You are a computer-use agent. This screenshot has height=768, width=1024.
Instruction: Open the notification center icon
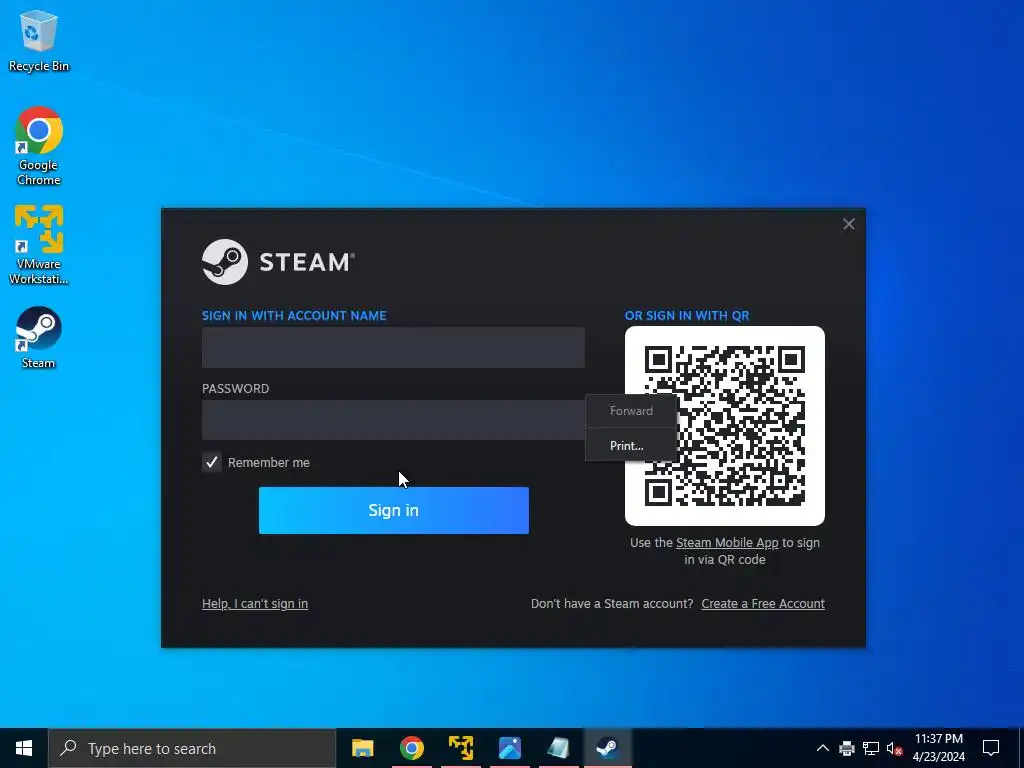pos(991,748)
